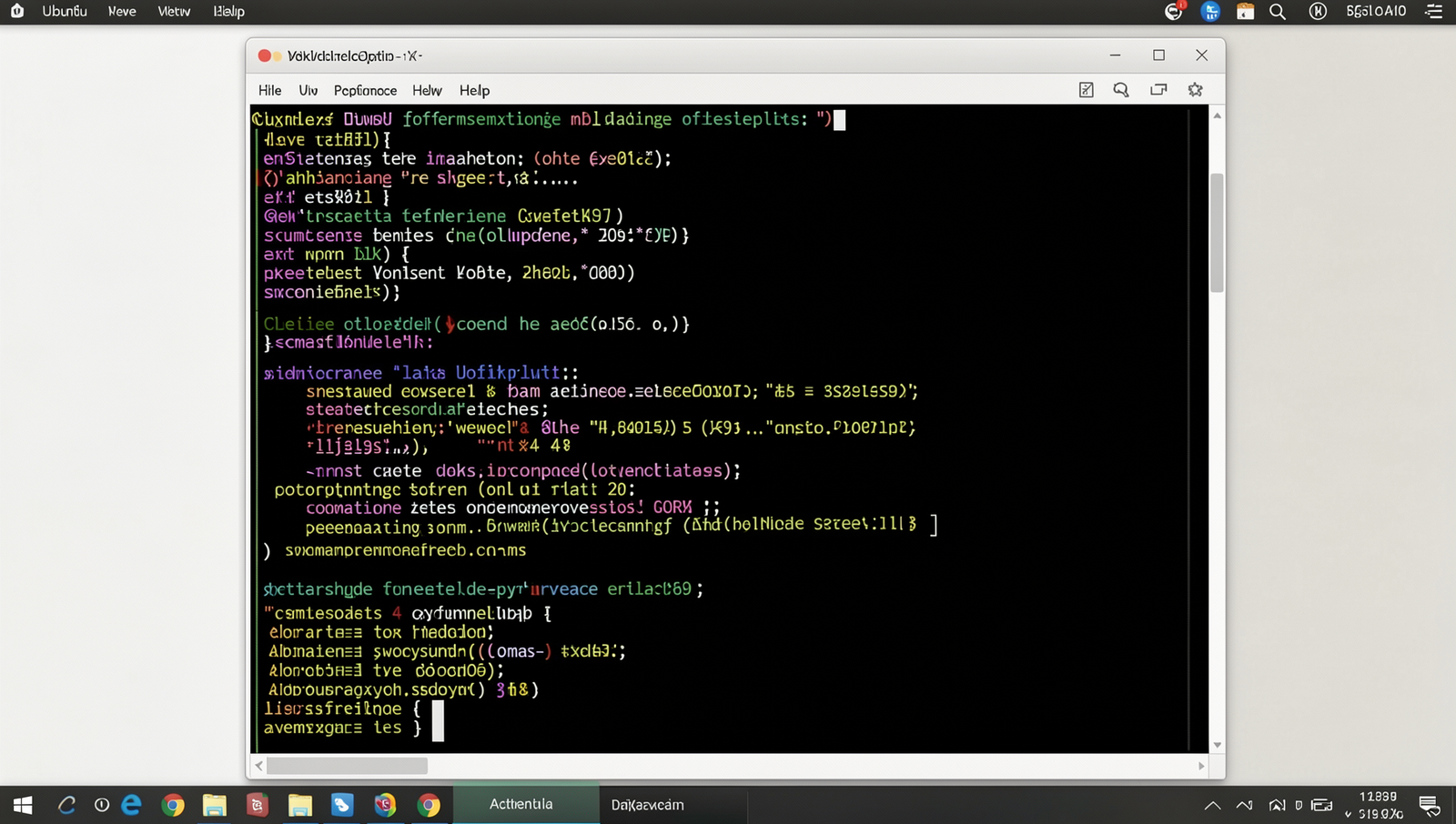The image size is (1456, 824).
Task: Click the circled M icon in top bar
Action: tap(1318, 12)
